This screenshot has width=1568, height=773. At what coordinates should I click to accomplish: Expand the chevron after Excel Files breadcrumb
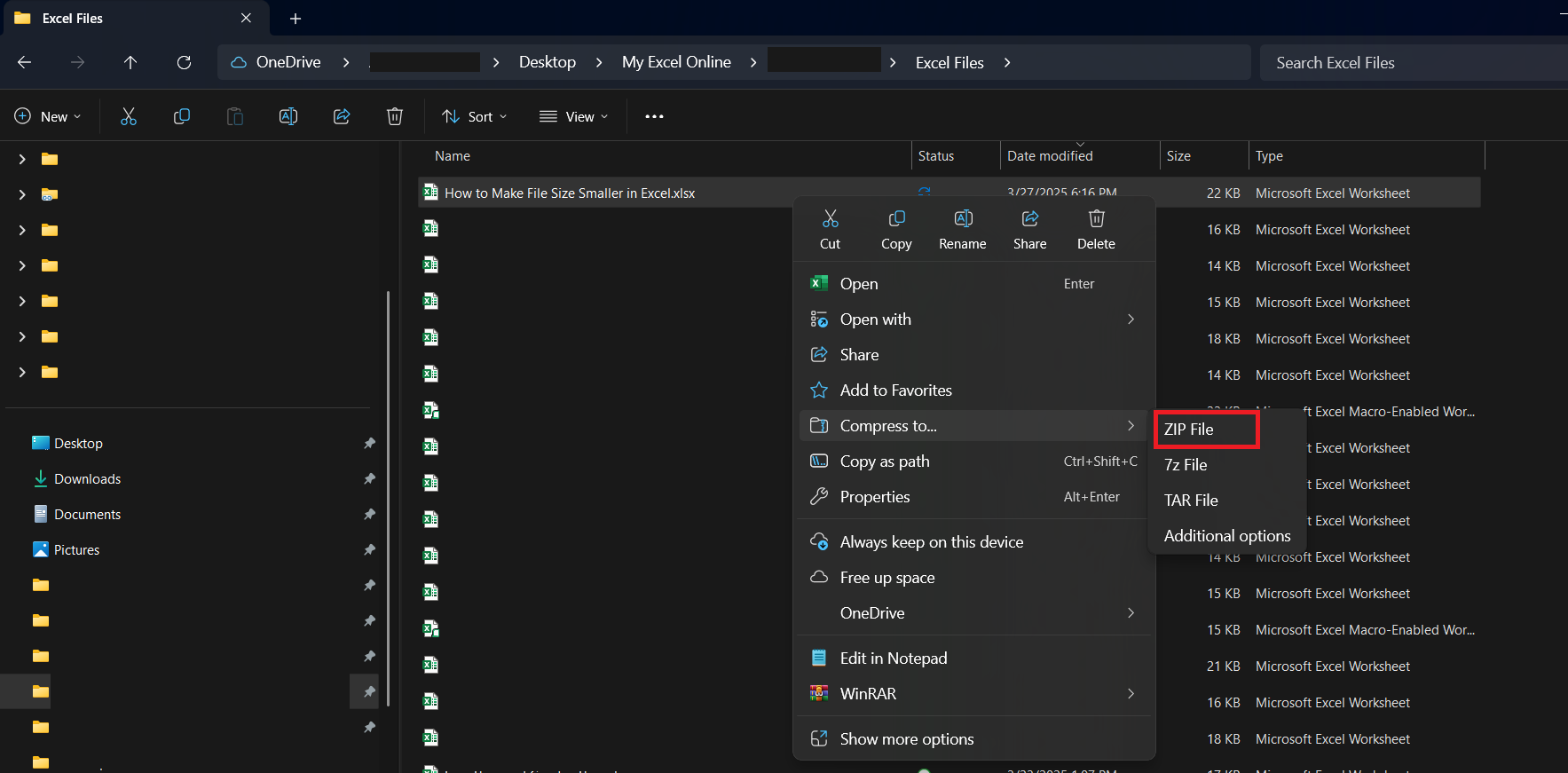click(x=1007, y=62)
